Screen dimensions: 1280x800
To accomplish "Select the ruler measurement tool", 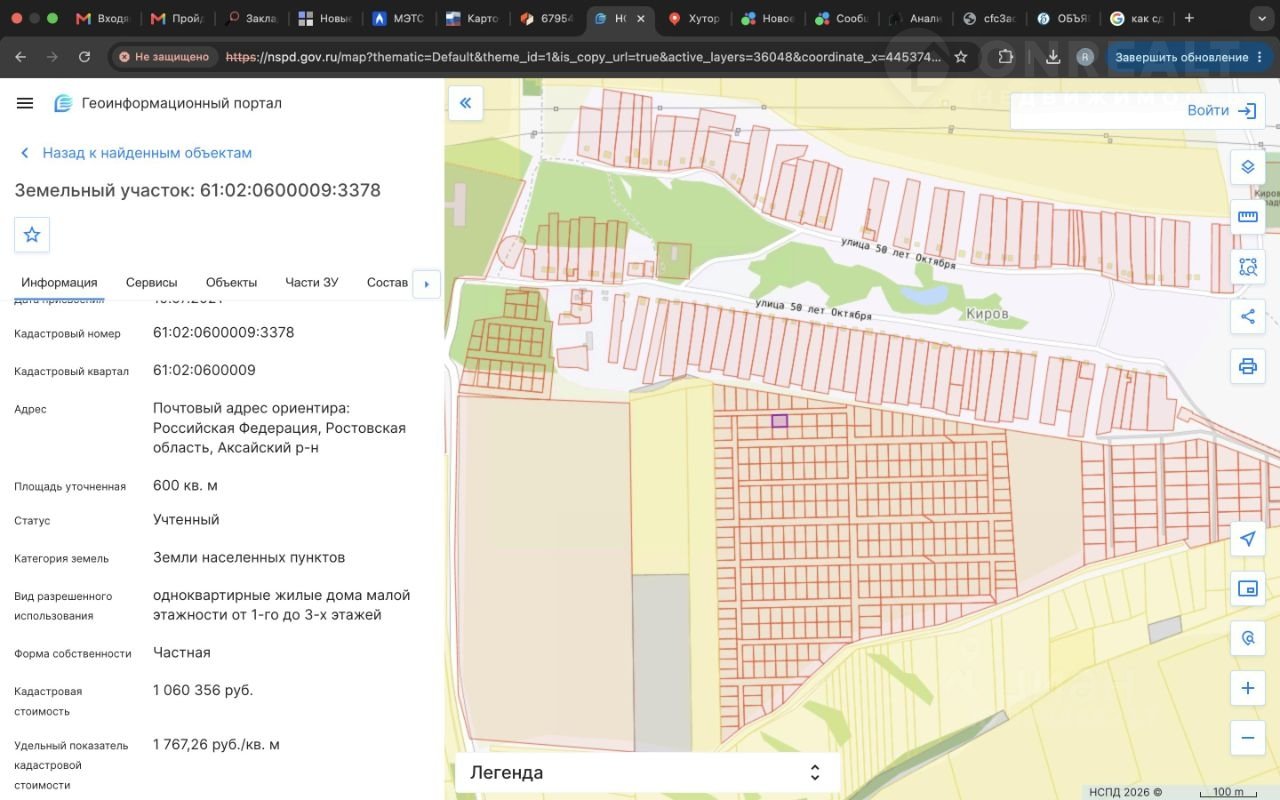I will coord(1247,217).
